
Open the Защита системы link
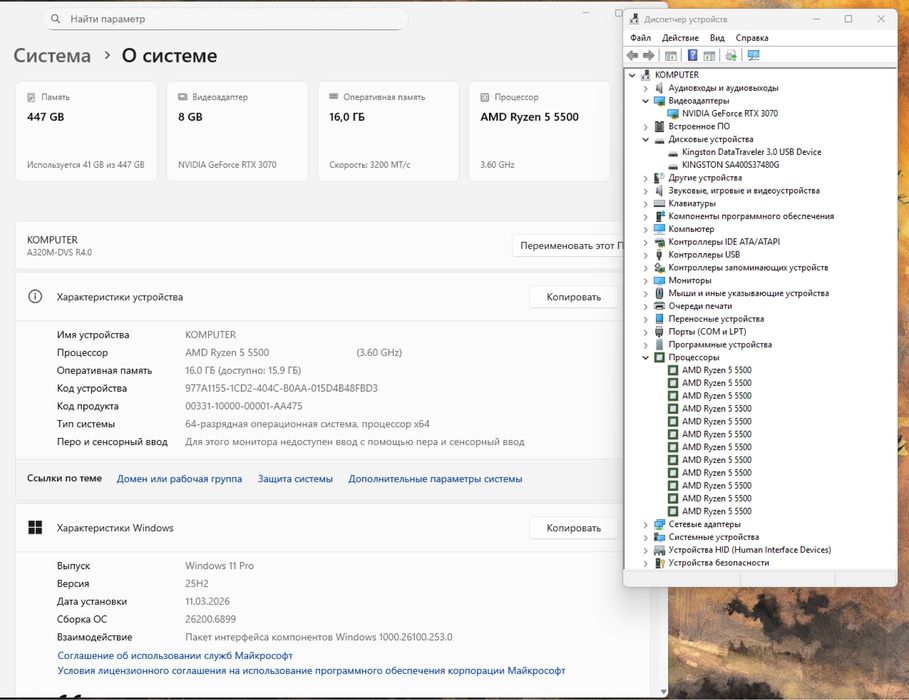click(x=295, y=479)
